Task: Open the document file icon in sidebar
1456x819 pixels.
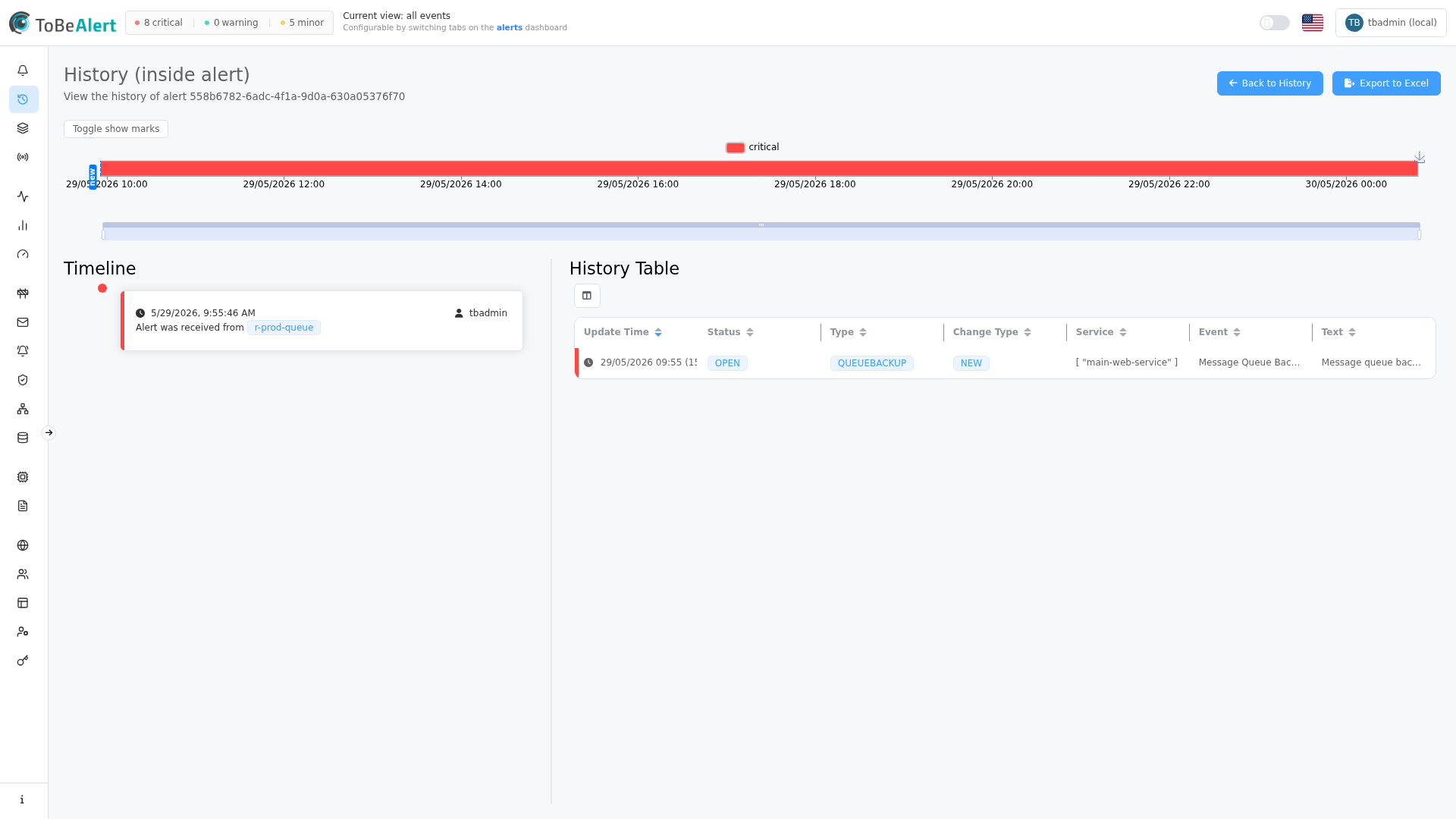Action: pos(23,506)
